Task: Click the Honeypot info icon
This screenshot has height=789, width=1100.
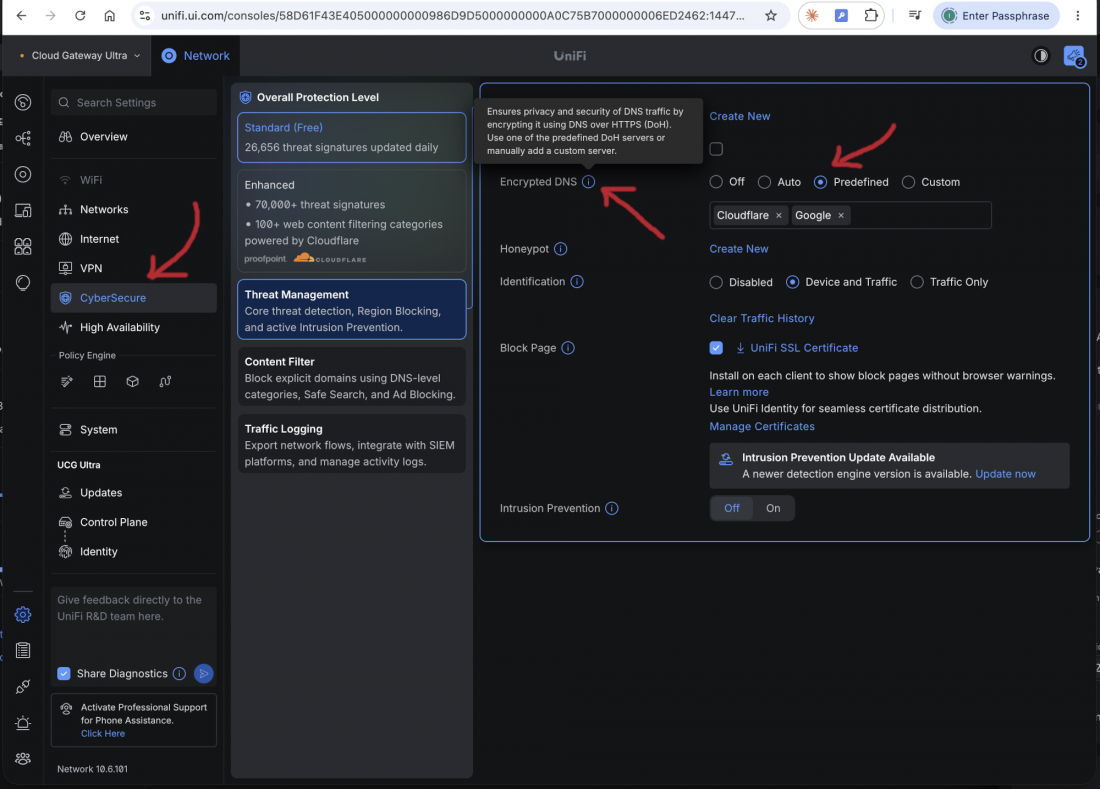Action: [561, 249]
